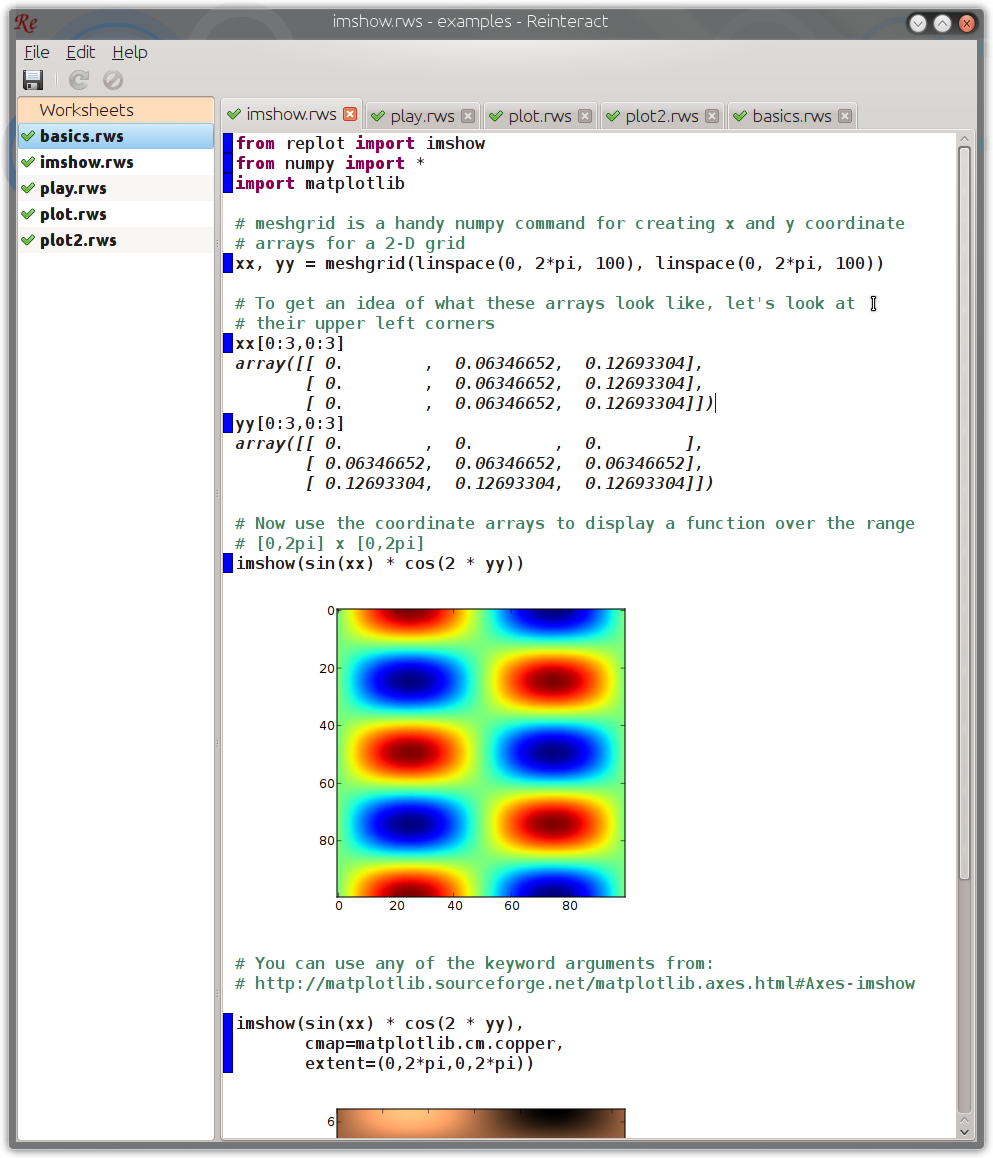Screen dimensions: 993x1158
Task: Click 'imshow(sin(xx) * cos(2 * yy))' line
Action: click(x=379, y=563)
